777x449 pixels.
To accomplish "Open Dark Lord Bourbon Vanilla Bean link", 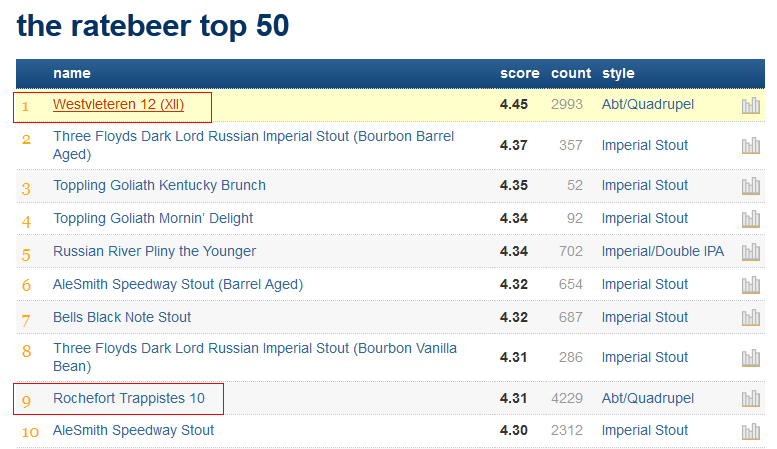I will point(255,357).
